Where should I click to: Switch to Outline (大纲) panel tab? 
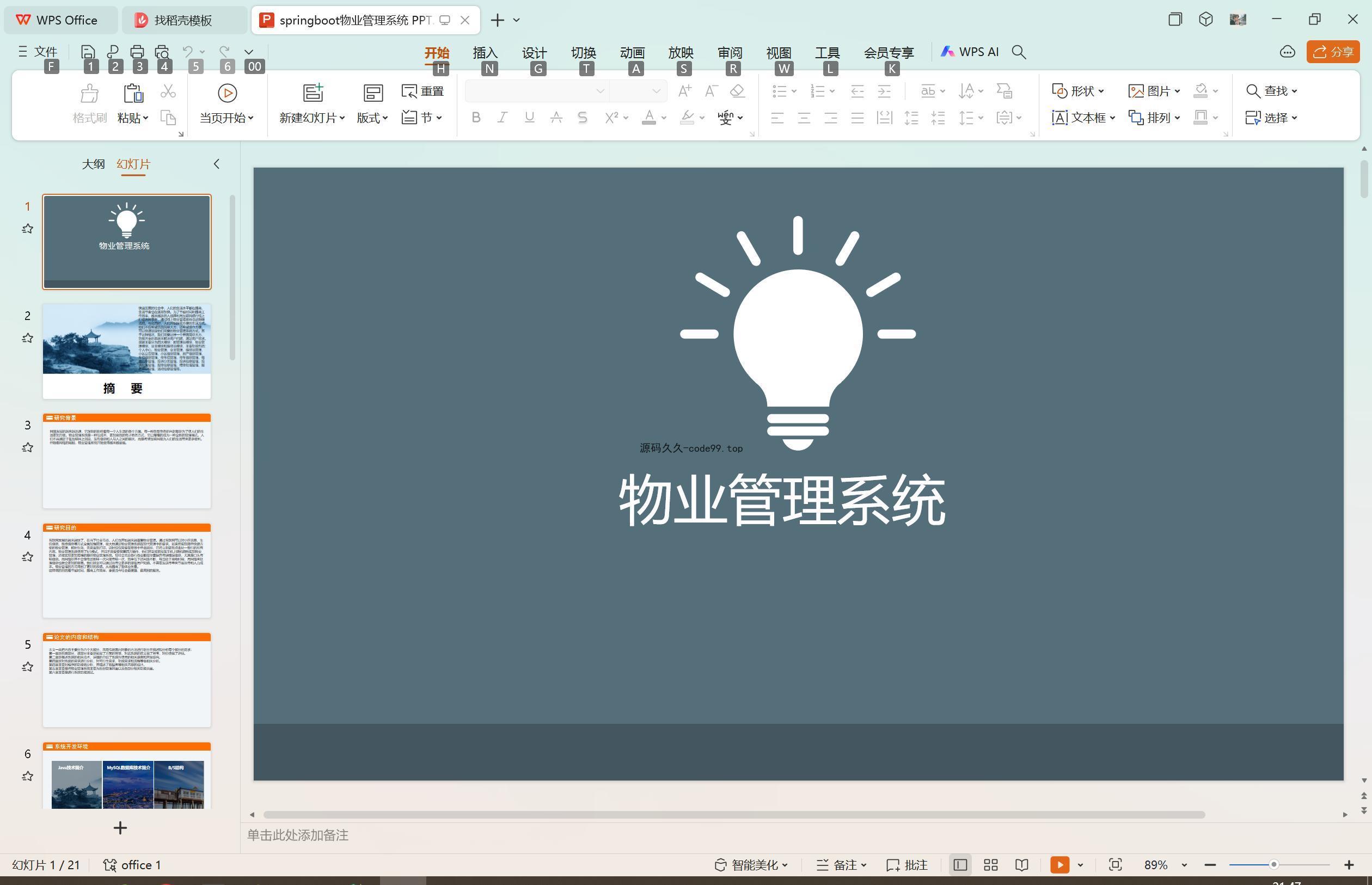pos(93,164)
